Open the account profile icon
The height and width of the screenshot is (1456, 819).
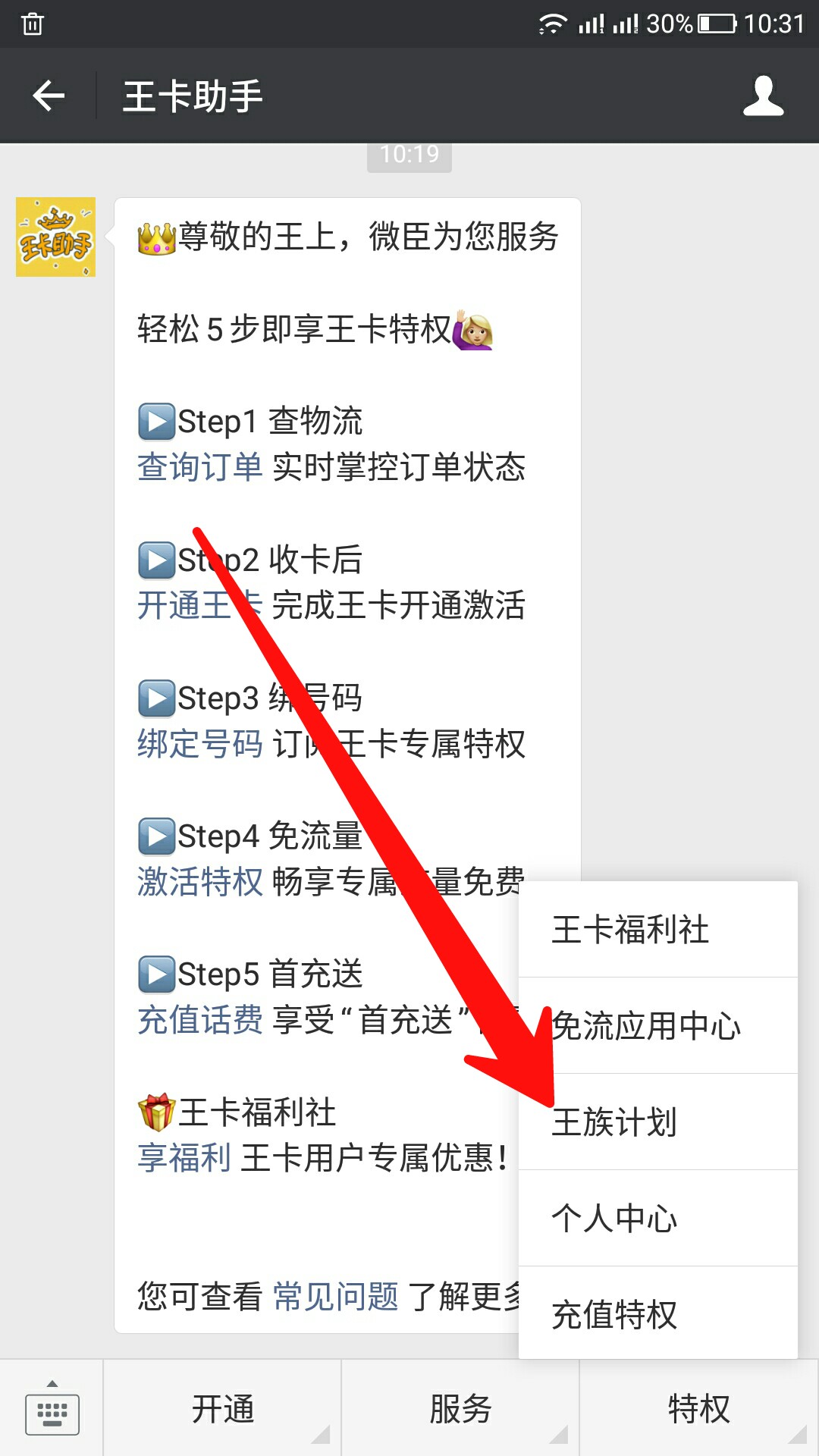click(x=763, y=96)
